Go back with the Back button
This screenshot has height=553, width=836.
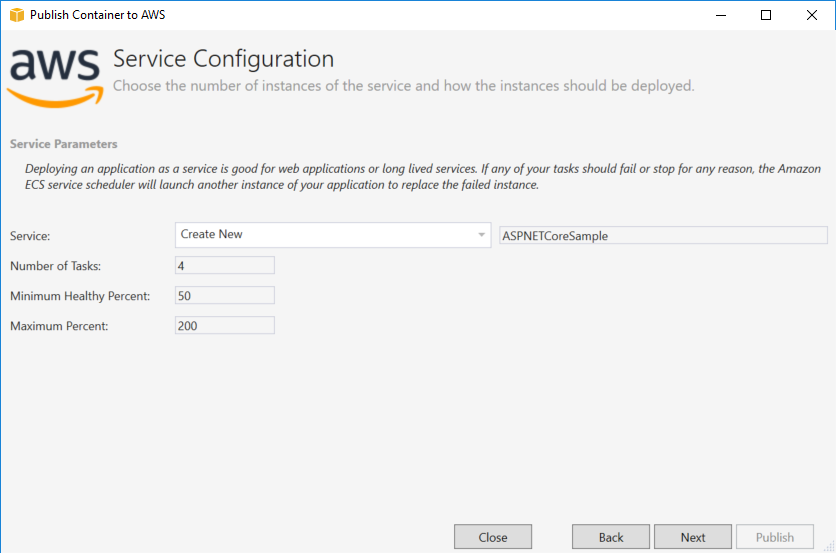pos(611,537)
